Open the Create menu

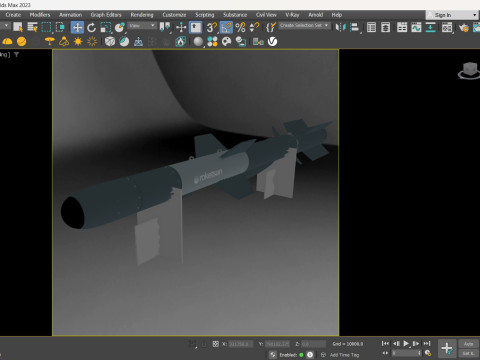point(13,15)
